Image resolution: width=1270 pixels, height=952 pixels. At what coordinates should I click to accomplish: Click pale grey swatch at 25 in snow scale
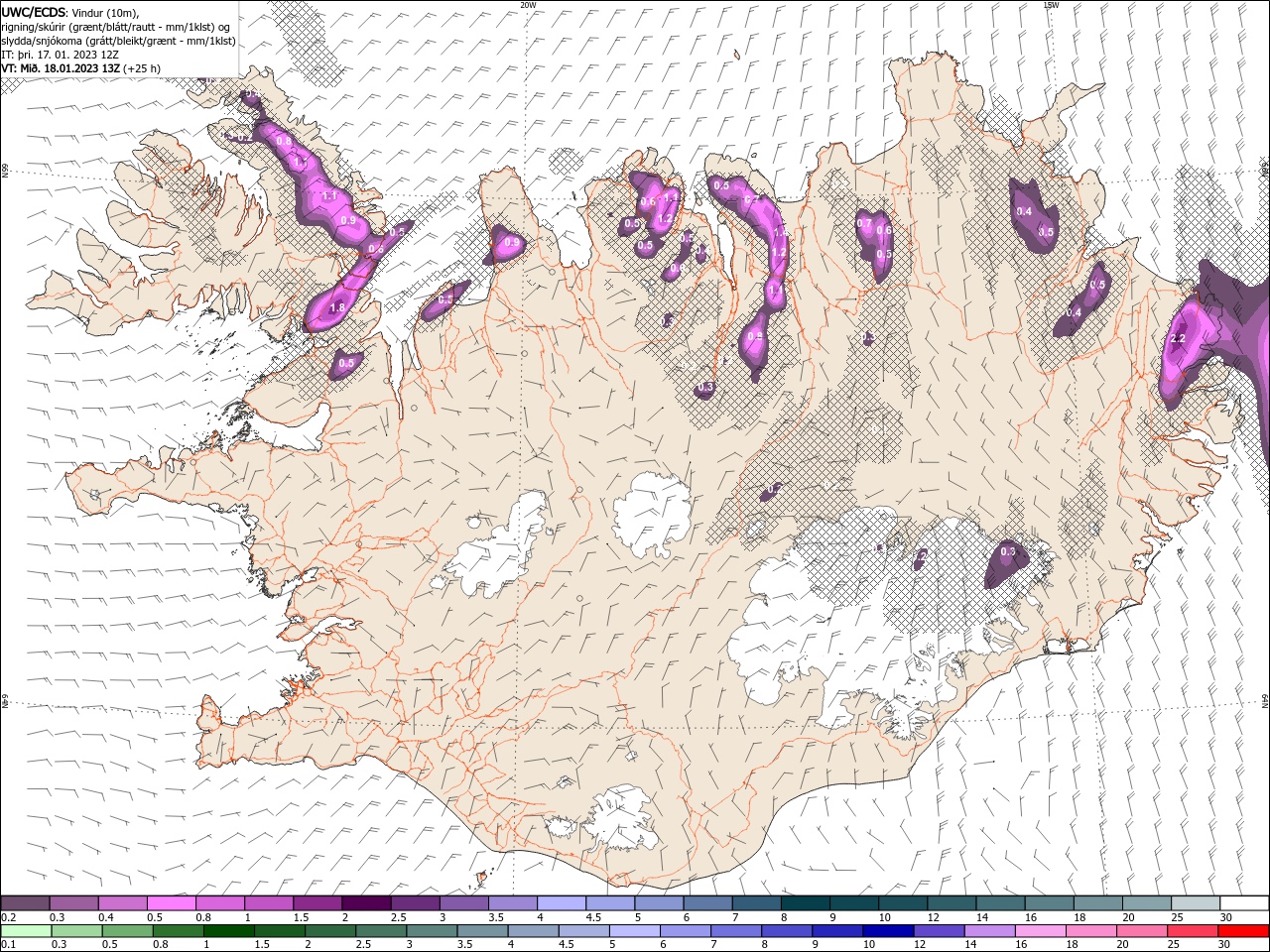(x=1196, y=903)
